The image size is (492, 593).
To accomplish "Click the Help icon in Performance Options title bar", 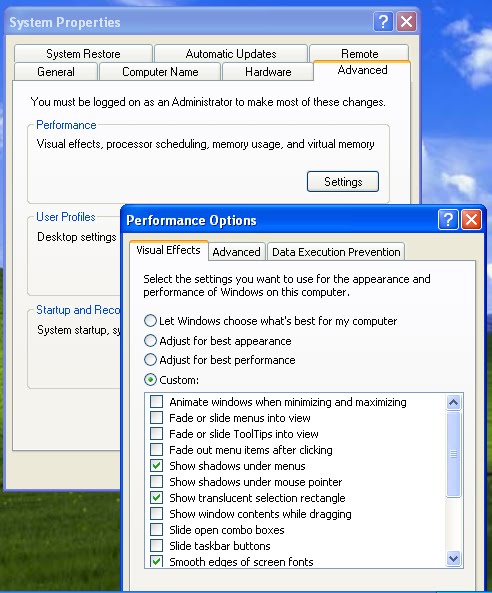I will point(448,220).
